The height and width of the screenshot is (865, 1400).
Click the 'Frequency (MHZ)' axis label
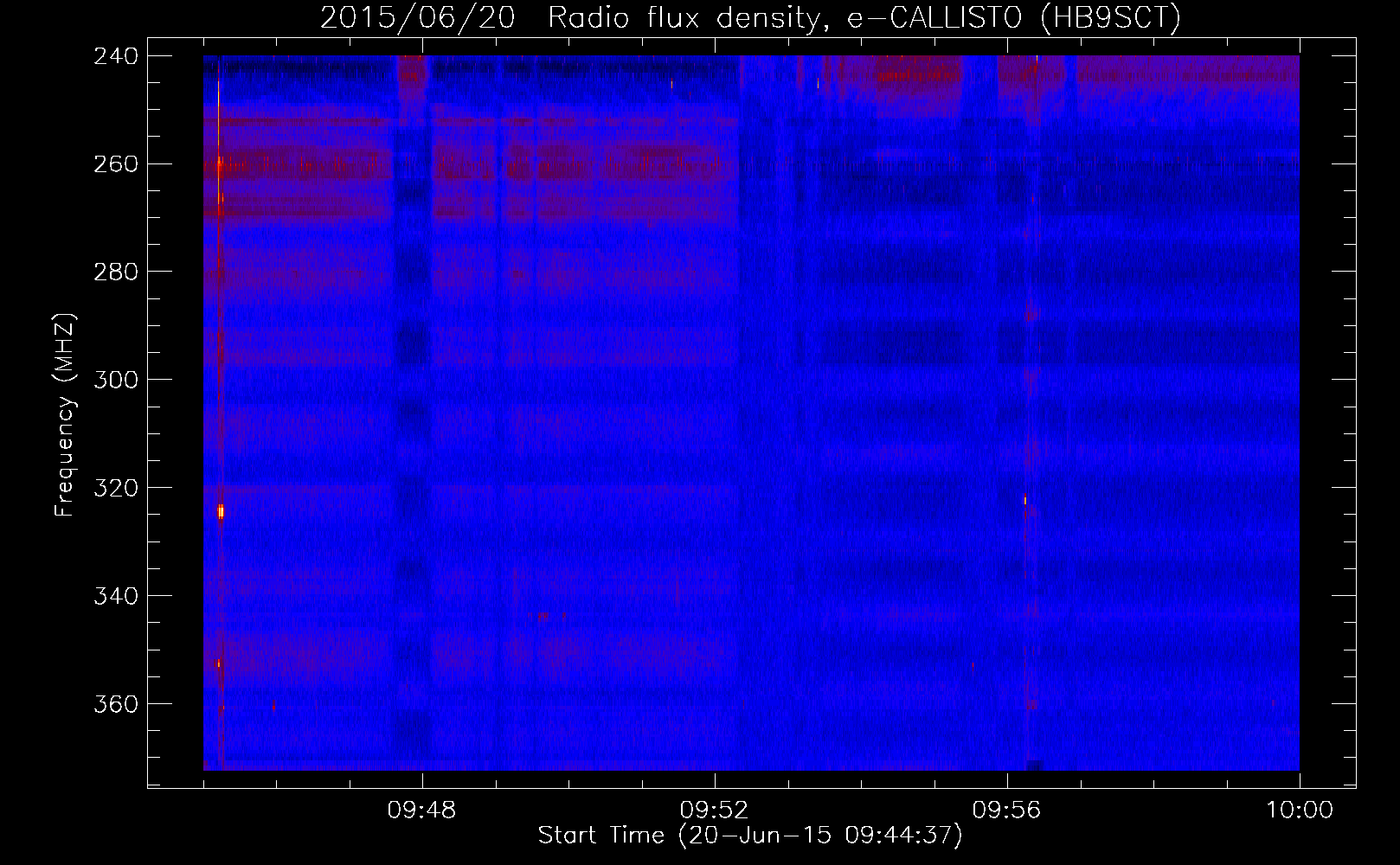pyautogui.click(x=66, y=415)
